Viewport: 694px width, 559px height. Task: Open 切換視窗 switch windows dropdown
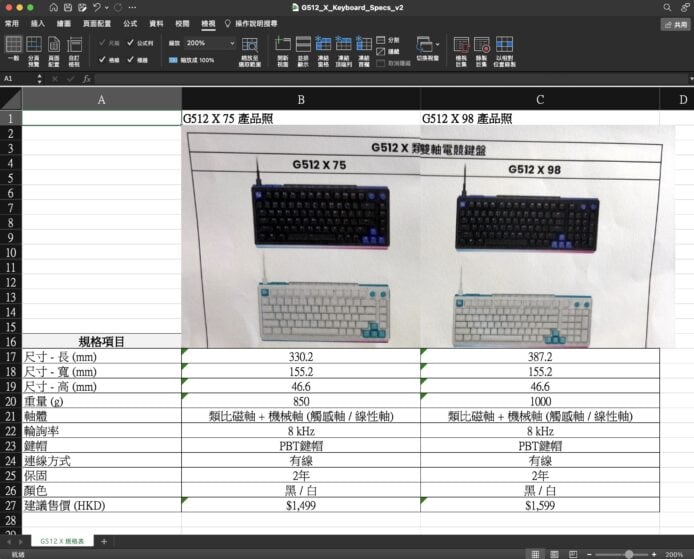pos(428,49)
